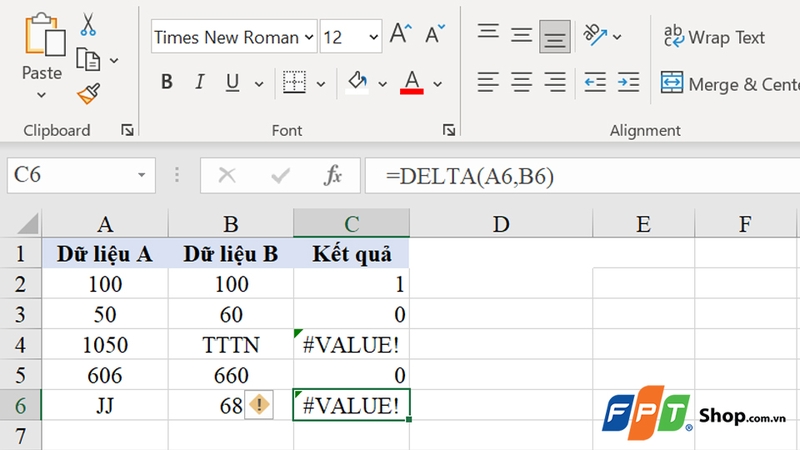The height and width of the screenshot is (450, 800).
Task: Select row 1 header
Action: pos(20,253)
